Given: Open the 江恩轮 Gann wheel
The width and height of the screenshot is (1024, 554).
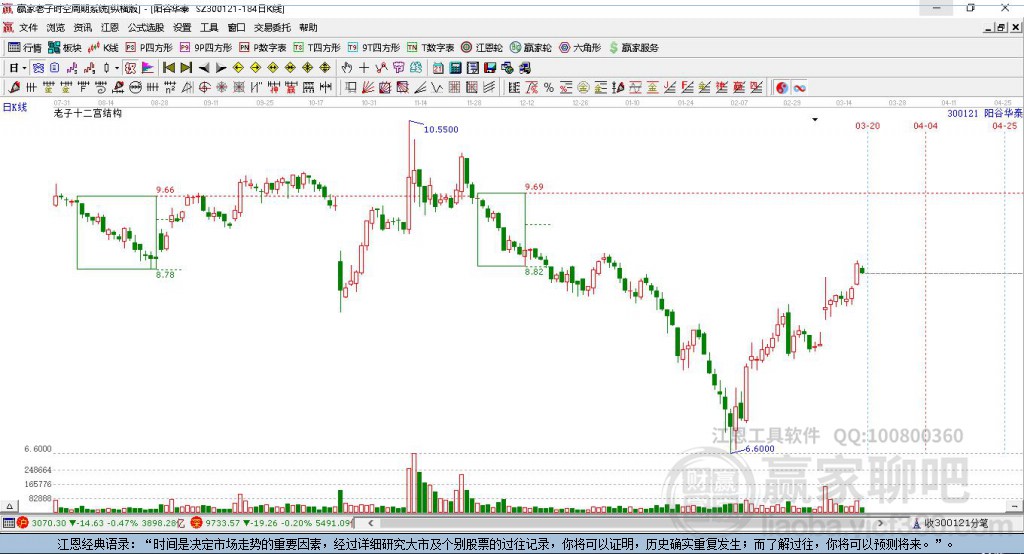Looking at the screenshot, I should click(482, 48).
